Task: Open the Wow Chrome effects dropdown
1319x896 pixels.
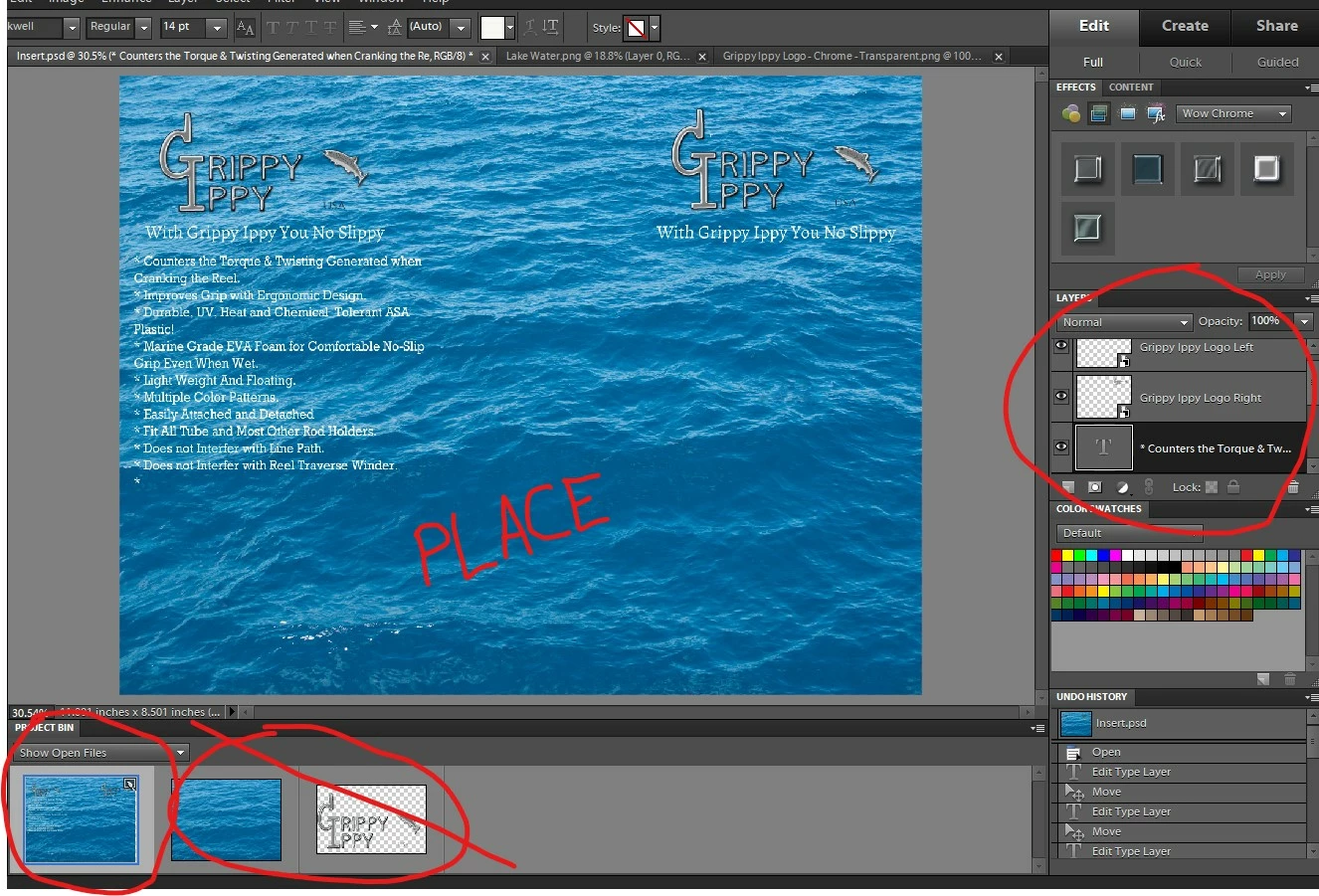Action: point(1233,113)
